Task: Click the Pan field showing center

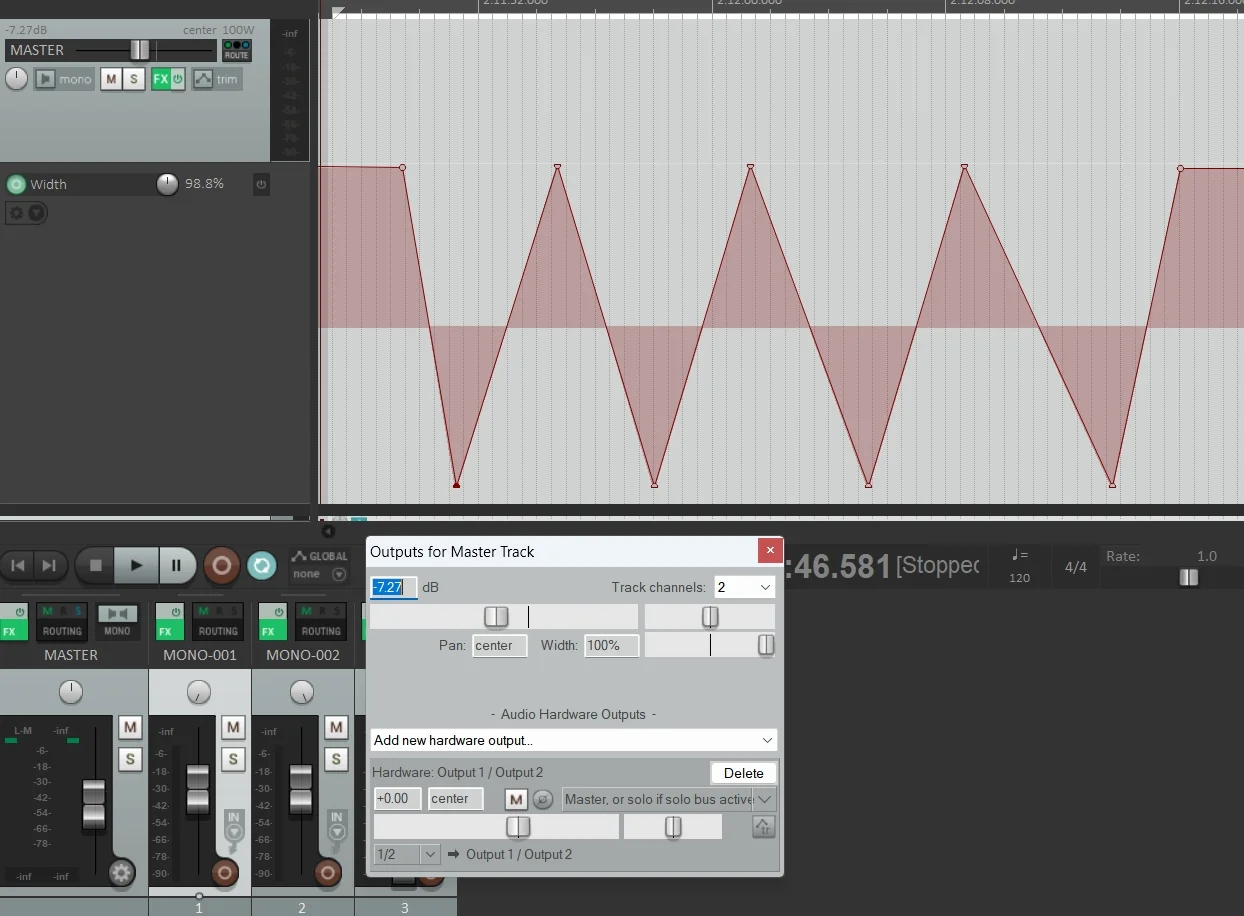Action: [500, 645]
